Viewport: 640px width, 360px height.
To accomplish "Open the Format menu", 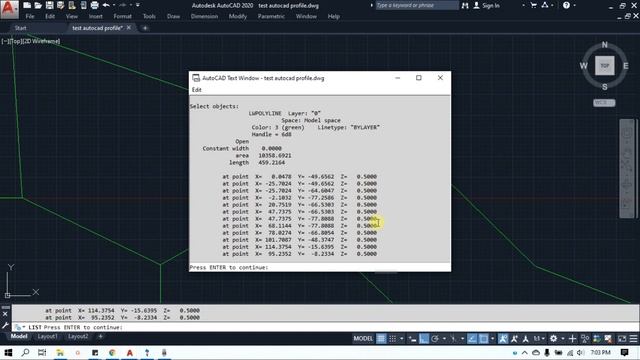I will coord(122,17).
